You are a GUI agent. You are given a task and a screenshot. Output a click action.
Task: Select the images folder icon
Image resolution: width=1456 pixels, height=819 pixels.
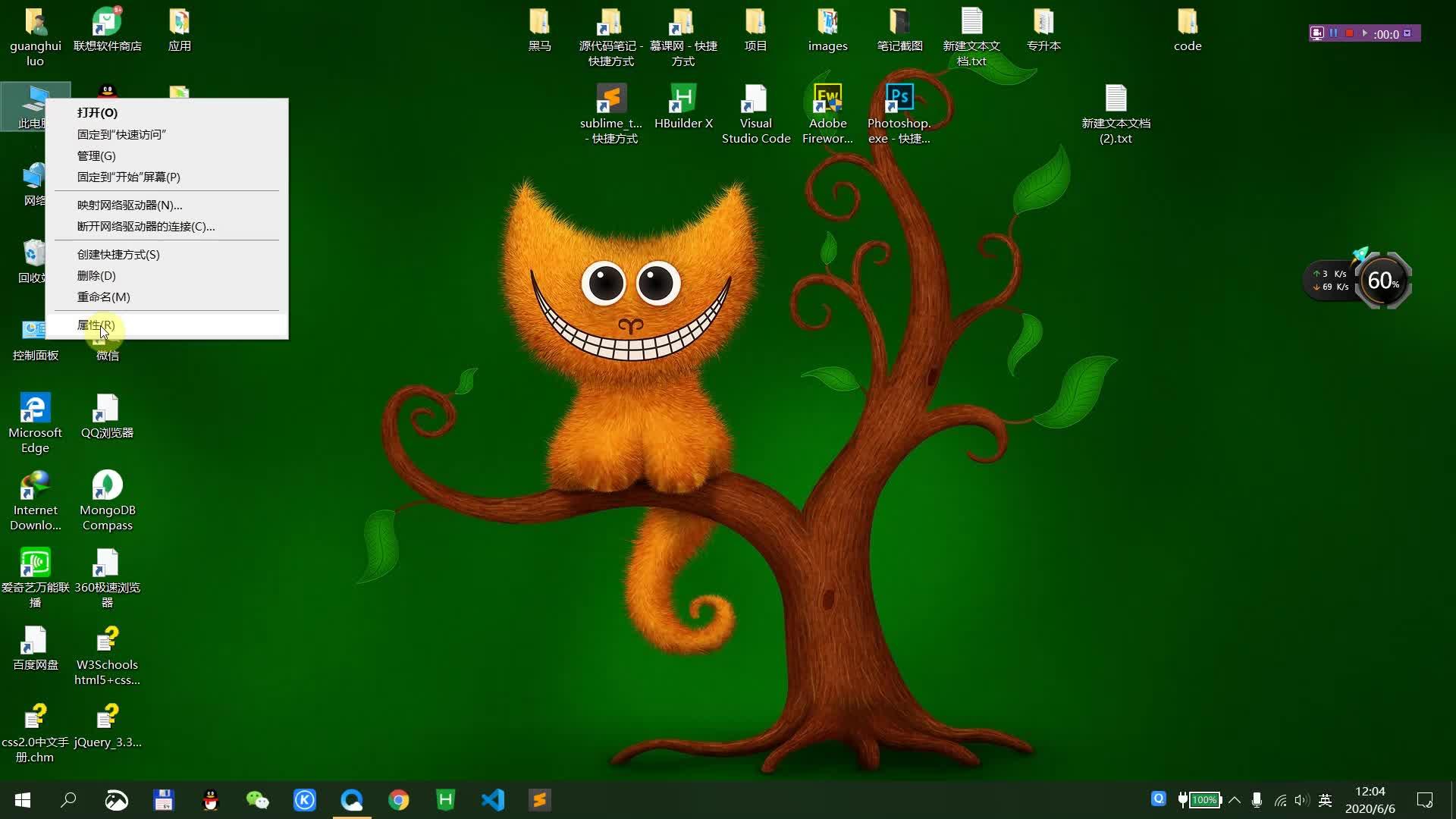(x=827, y=30)
